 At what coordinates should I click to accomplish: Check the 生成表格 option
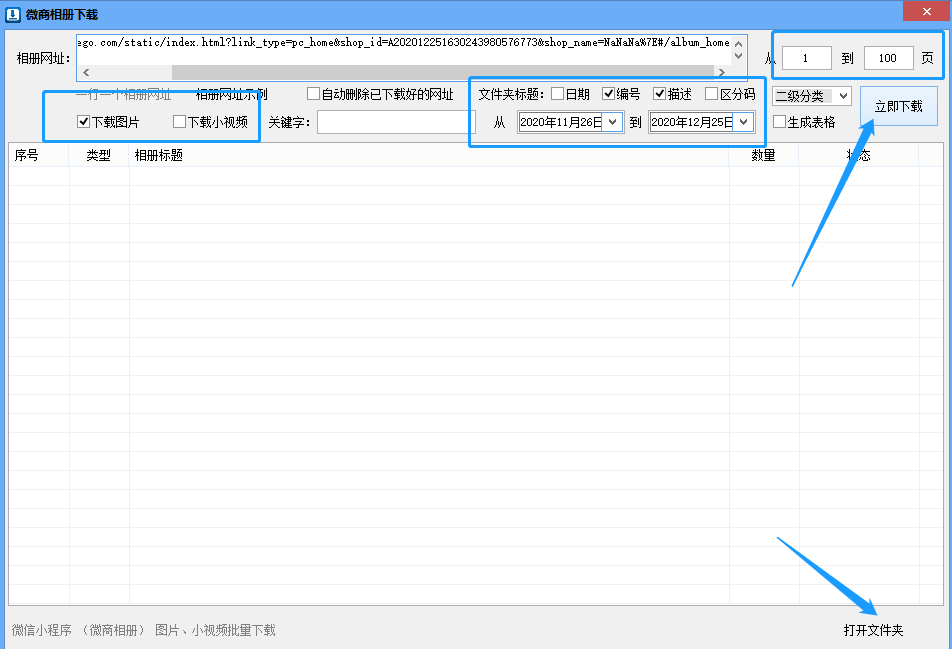tap(780, 122)
